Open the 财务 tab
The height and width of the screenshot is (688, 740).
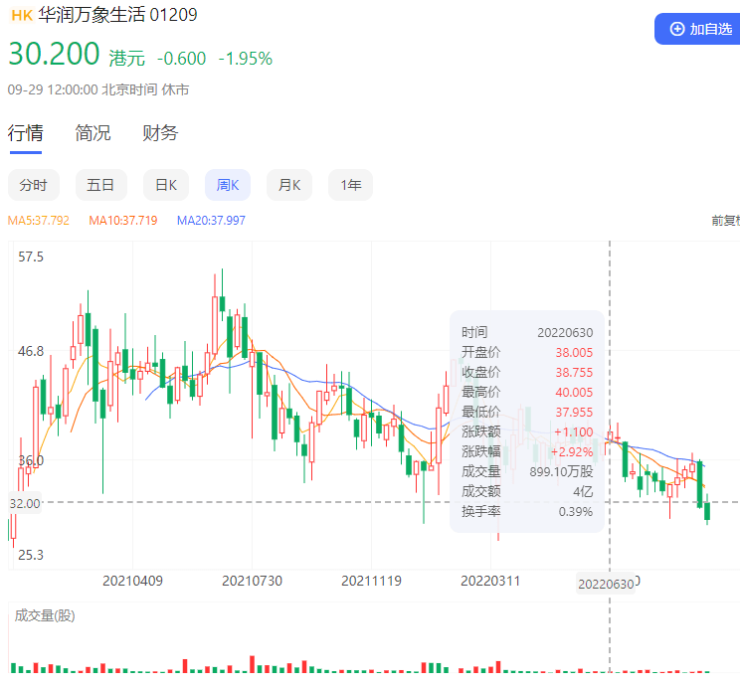click(160, 133)
